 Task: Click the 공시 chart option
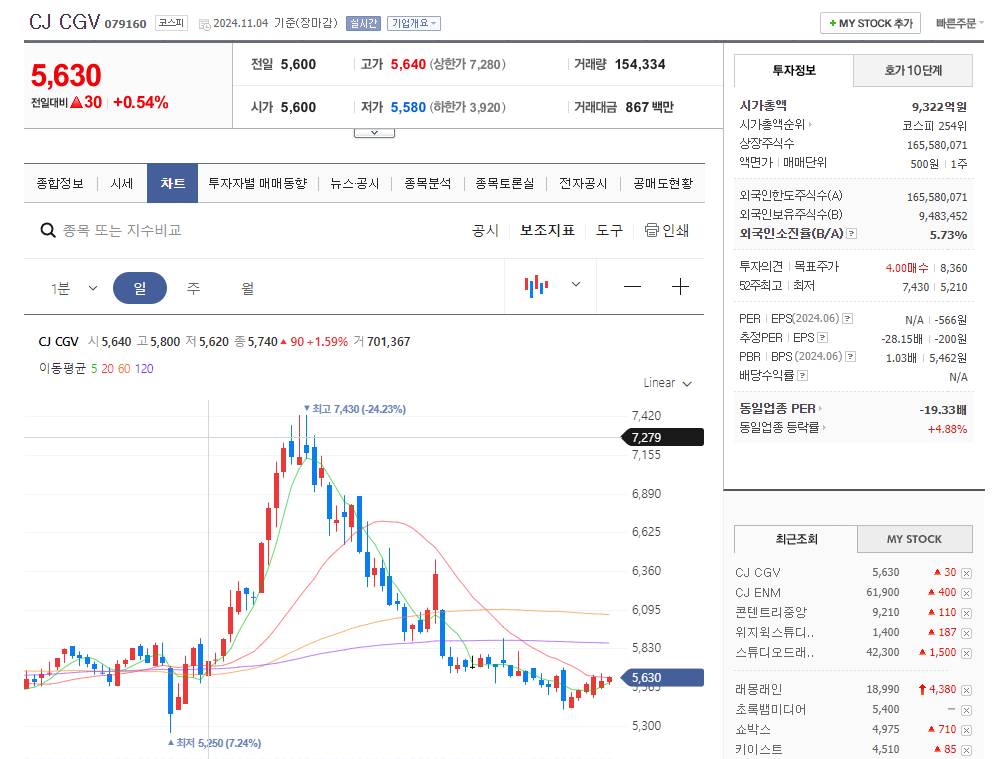pyautogui.click(x=485, y=230)
